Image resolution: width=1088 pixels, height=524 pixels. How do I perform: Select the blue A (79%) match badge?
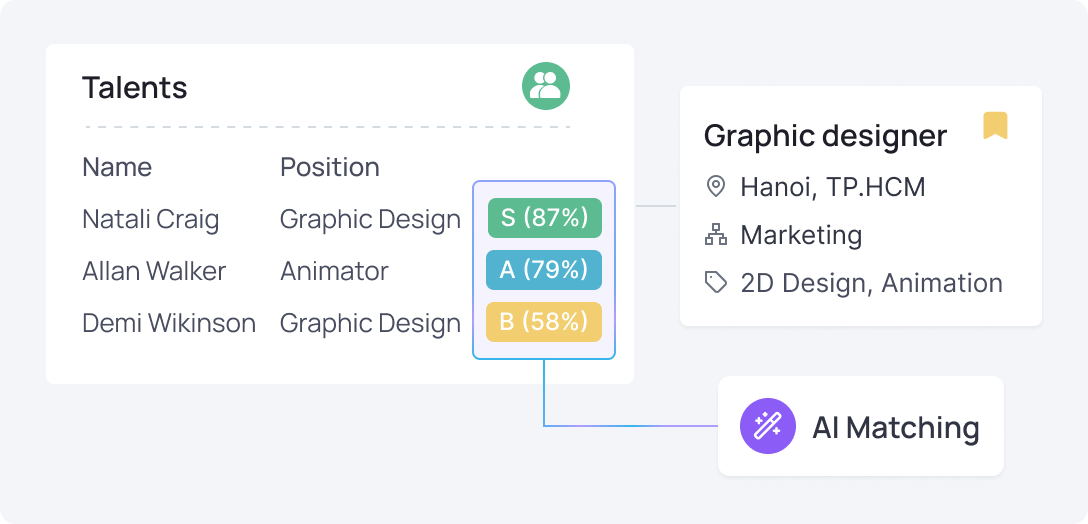point(544,270)
